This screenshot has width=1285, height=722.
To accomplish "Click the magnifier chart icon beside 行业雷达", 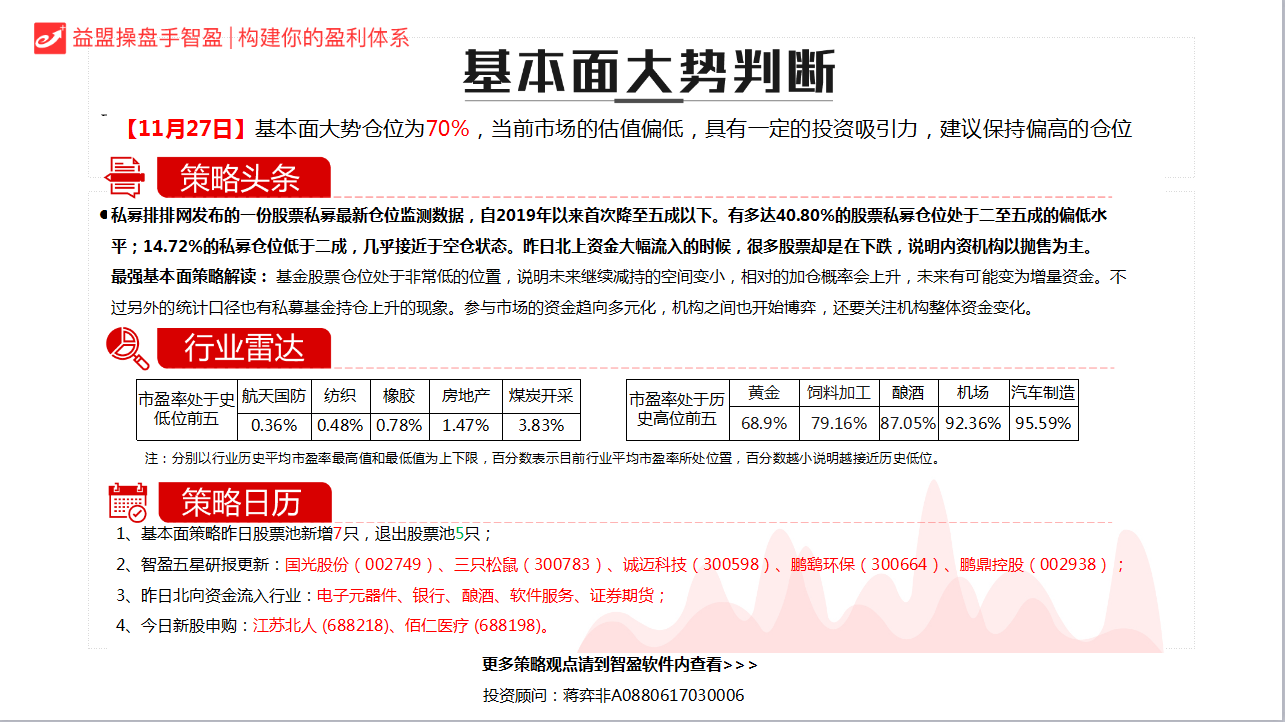I will [127, 348].
